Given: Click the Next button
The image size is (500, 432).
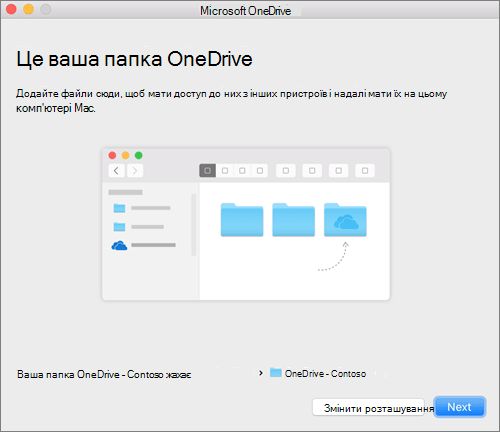Looking at the screenshot, I should click(x=460, y=407).
